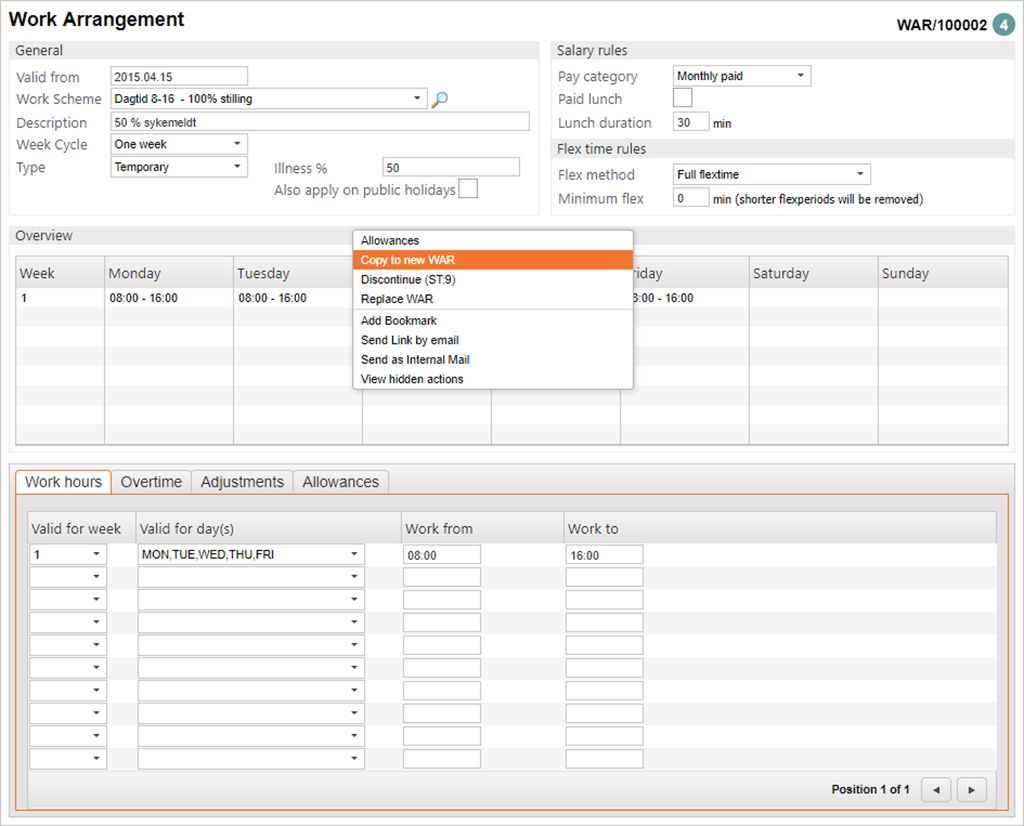Click the teal badge showing number 4
This screenshot has height=826, width=1024.
point(1003,25)
